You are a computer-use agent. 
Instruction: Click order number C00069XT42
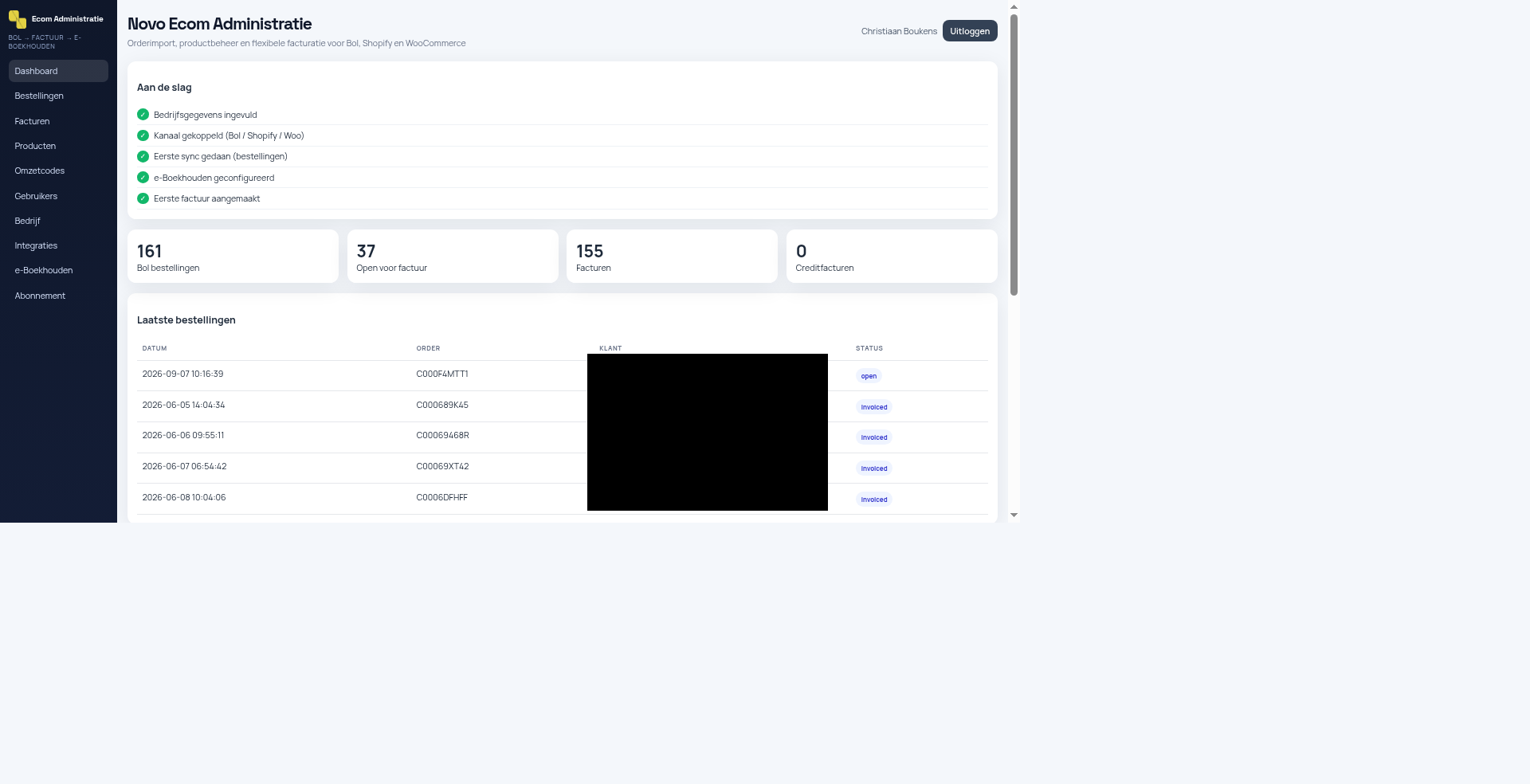pos(442,466)
